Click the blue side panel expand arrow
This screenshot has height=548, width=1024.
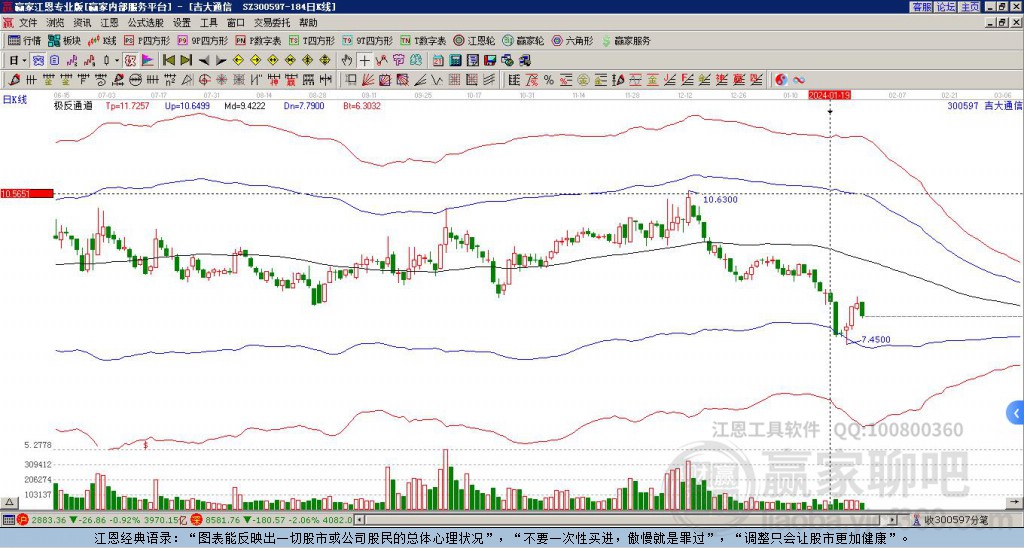[1016, 413]
